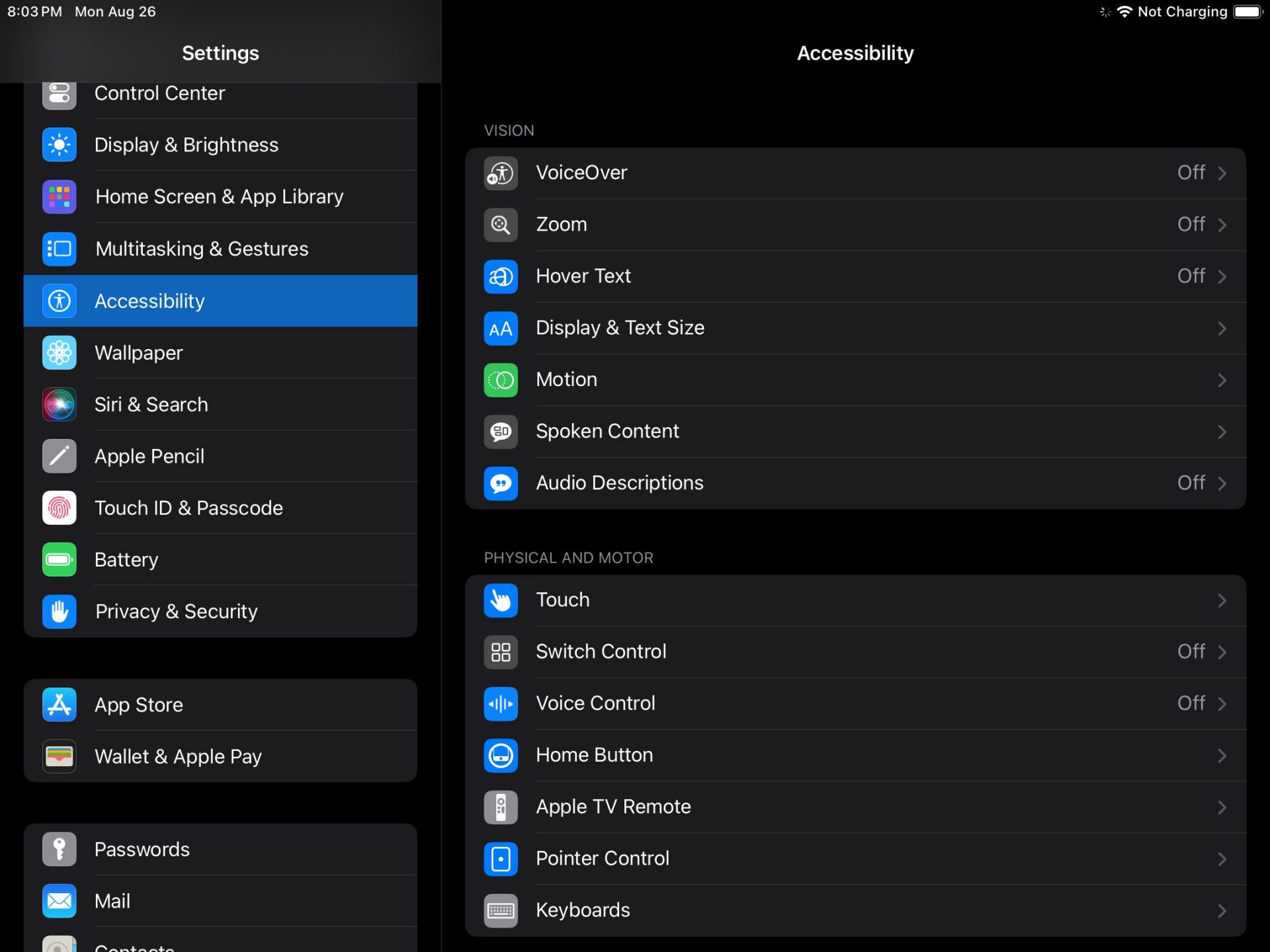Tap the Siri & Search icon

click(x=60, y=405)
